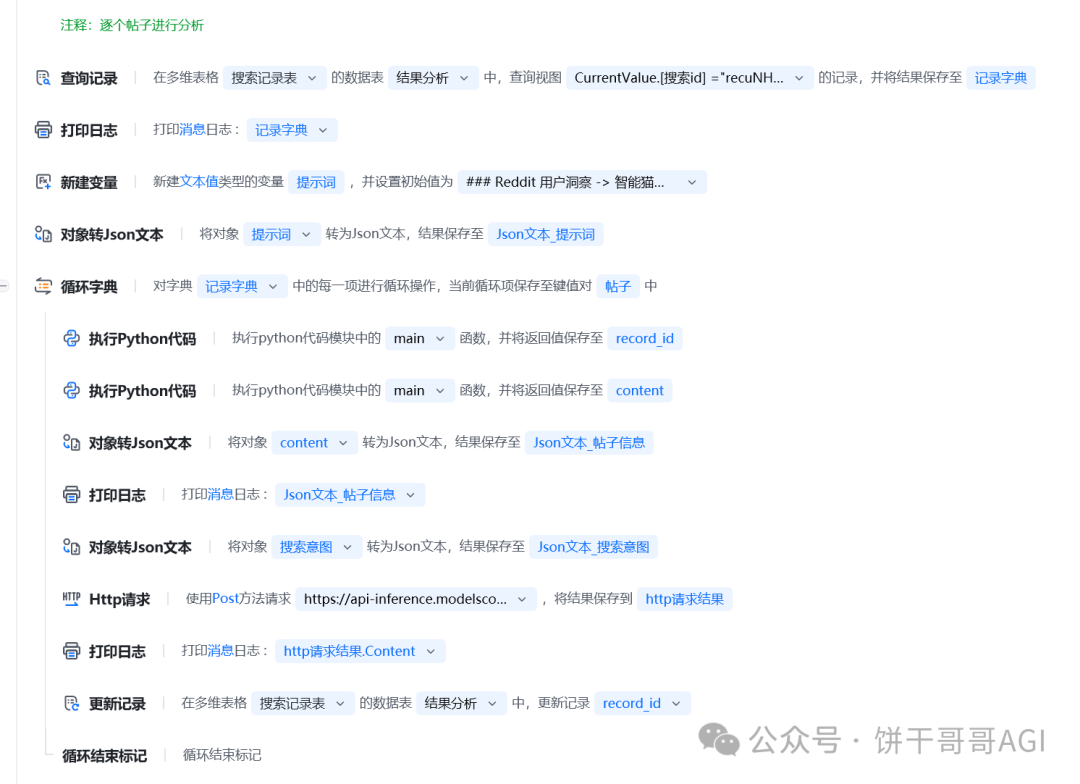The width and height of the screenshot is (1080, 784).
Task: Click the Post method link in Http请求
Action: [x=225, y=599]
